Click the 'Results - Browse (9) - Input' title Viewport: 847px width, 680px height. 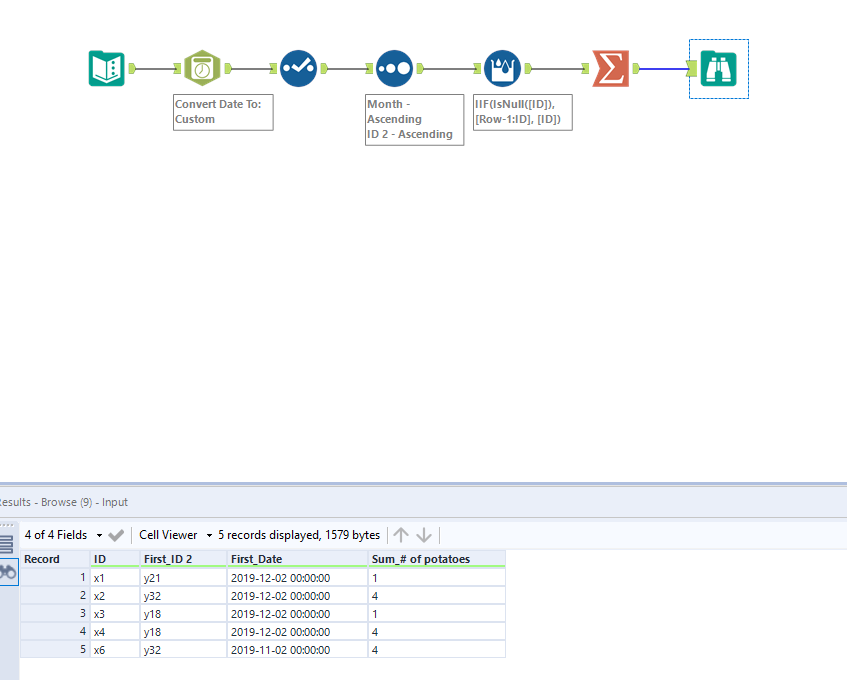(x=64, y=502)
